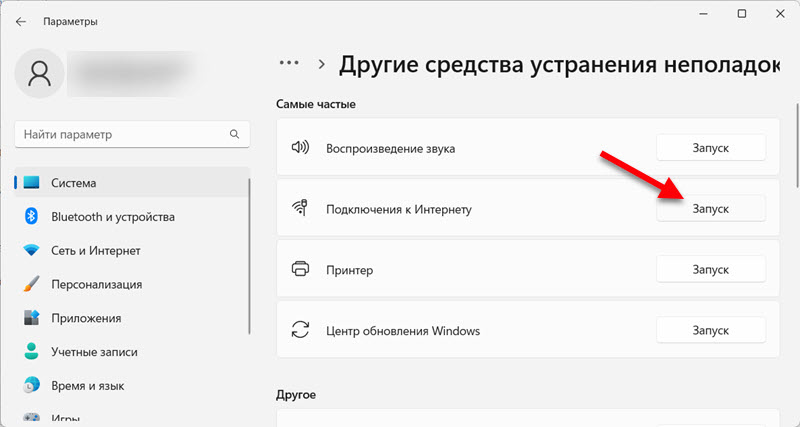Screen dimensions: 800x427
Task: Run Воспроизведение звука troubleshooter with Запуск
Action: [x=711, y=148]
